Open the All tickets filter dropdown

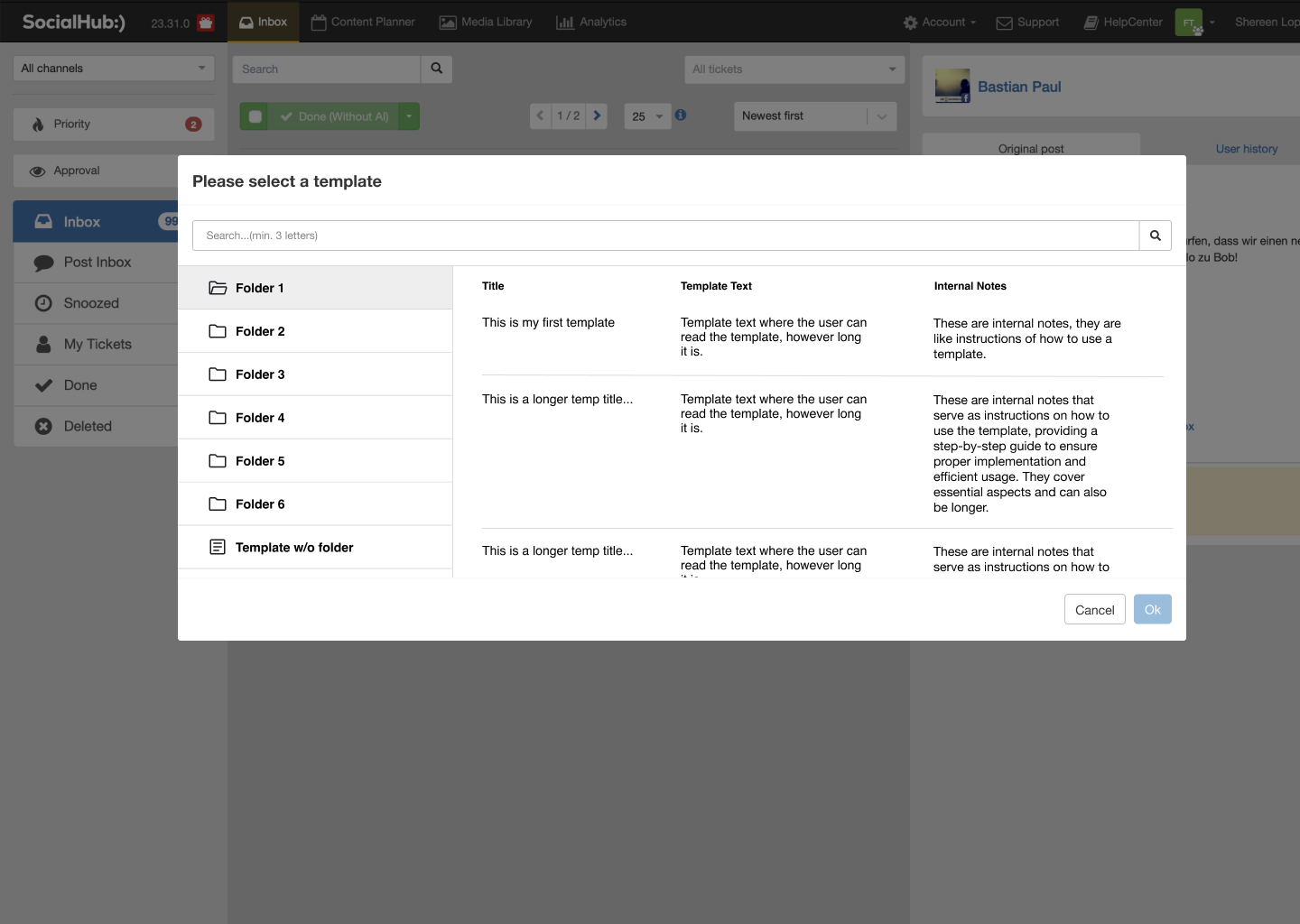[794, 69]
